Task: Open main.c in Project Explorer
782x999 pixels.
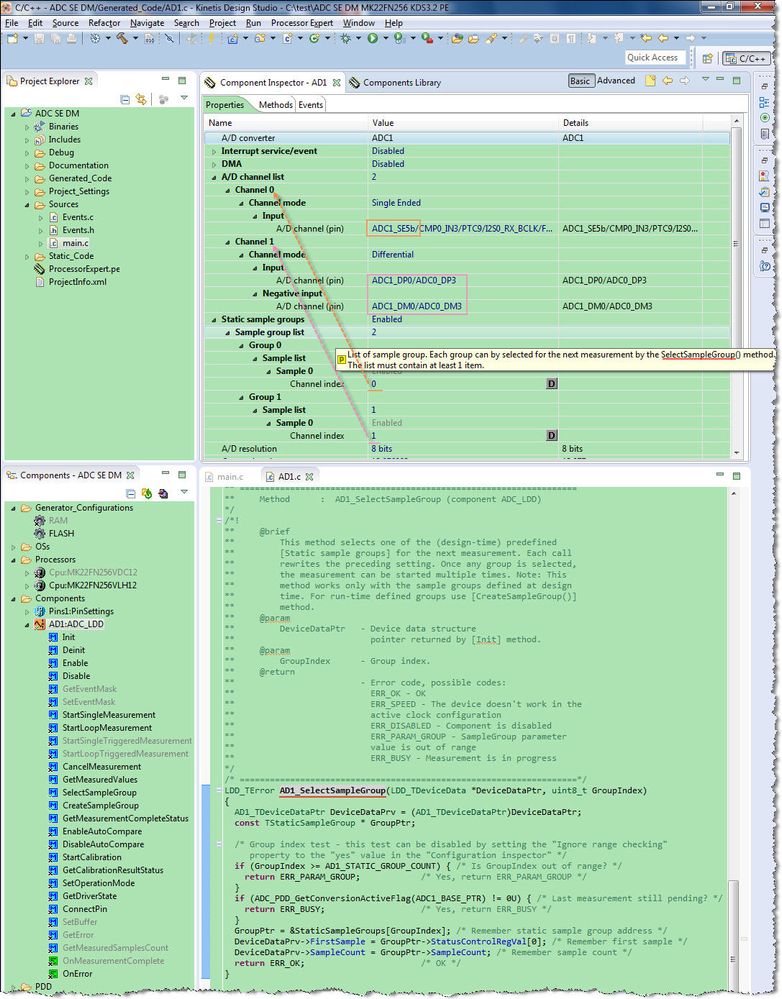Action: coord(75,243)
